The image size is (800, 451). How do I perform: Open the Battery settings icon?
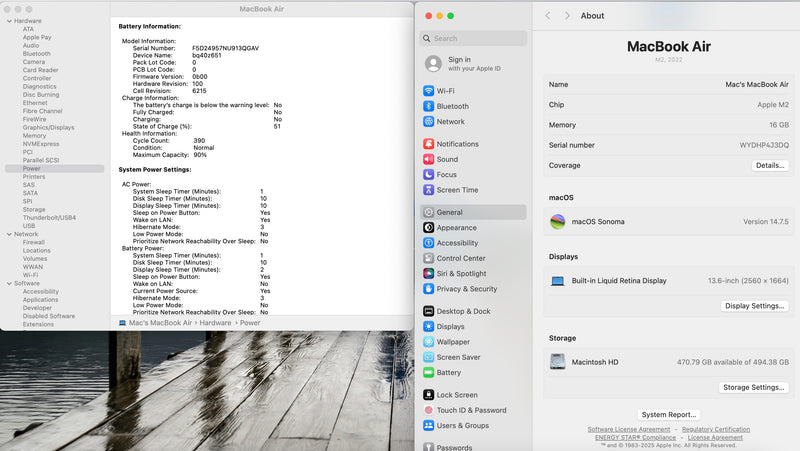click(x=429, y=372)
